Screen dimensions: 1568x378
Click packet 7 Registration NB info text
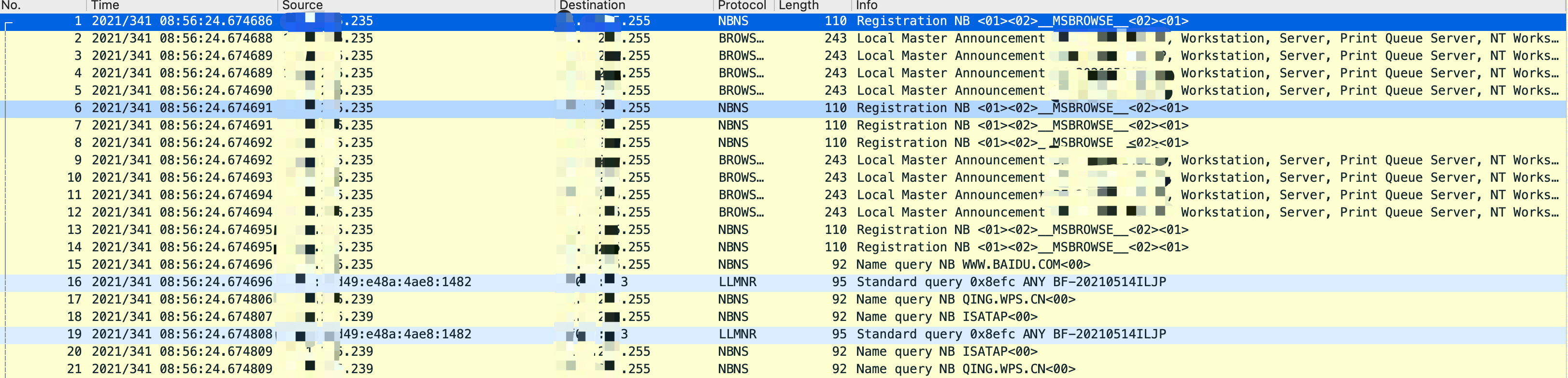pyautogui.click(x=1022, y=125)
